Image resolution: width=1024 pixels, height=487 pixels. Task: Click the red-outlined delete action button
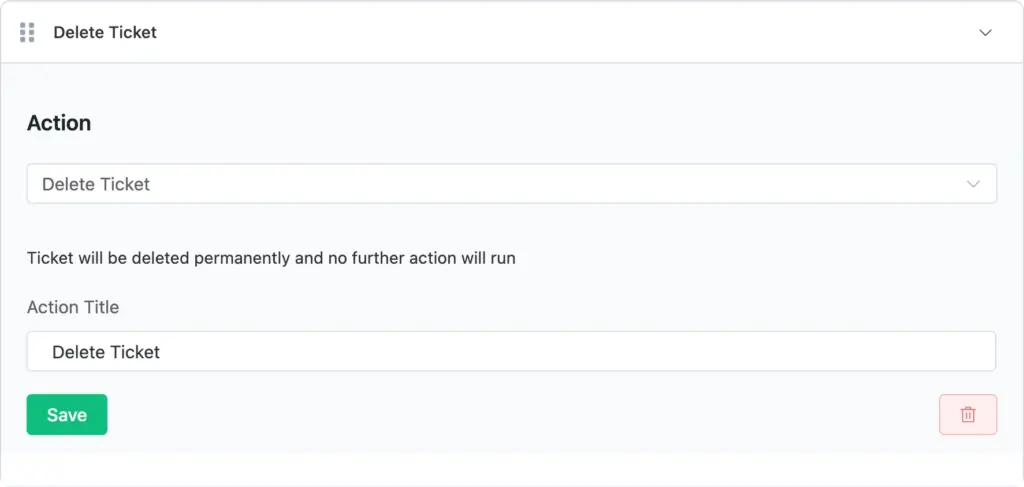coord(968,415)
